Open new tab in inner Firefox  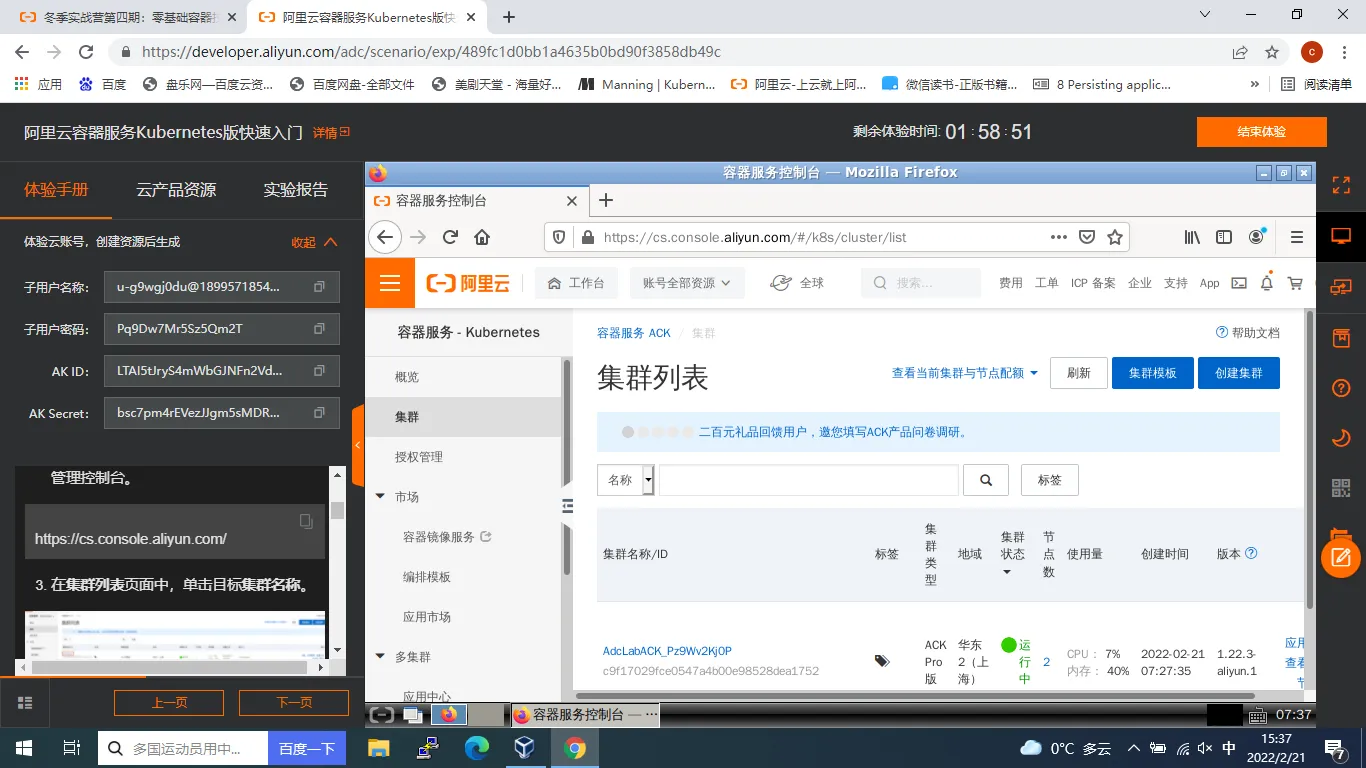pos(605,201)
